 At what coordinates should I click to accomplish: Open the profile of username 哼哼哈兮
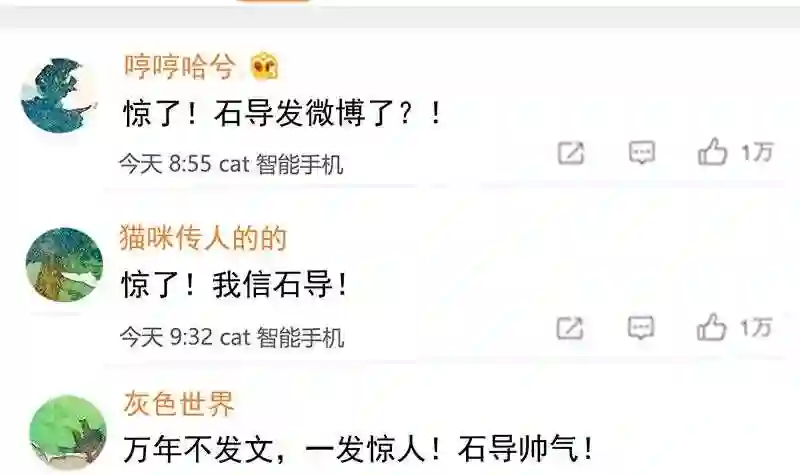tap(180, 66)
